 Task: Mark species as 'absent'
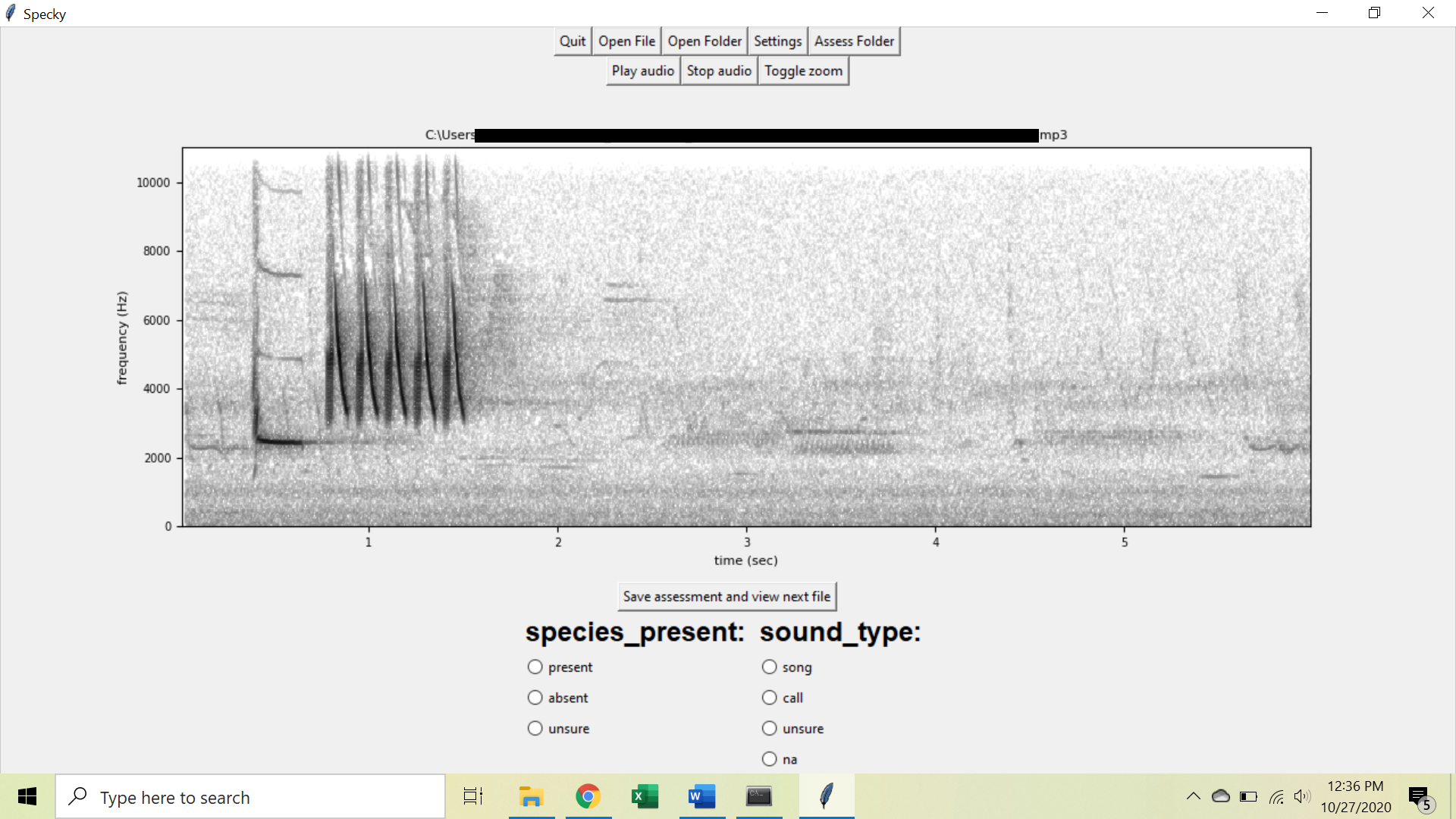click(x=535, y=698)
